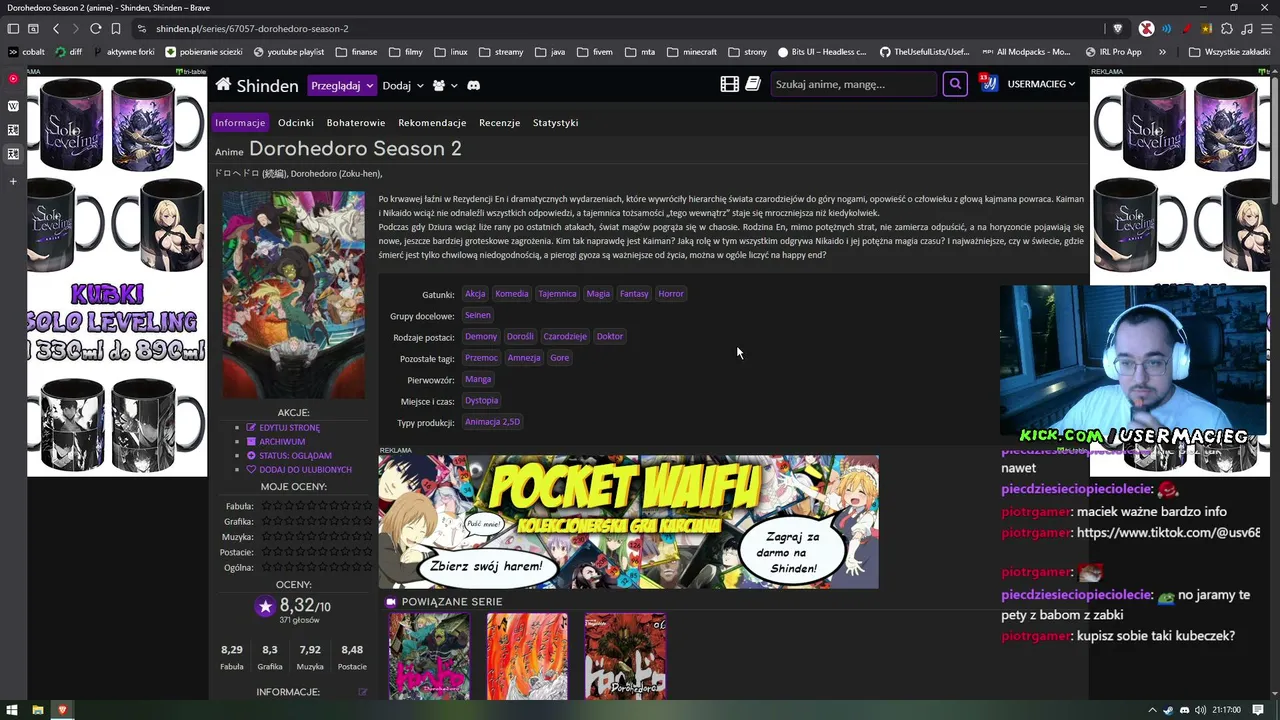1280x720 pixels.
Task: Click the Pocket Waifu ad banner
Action: pos(628,522)
